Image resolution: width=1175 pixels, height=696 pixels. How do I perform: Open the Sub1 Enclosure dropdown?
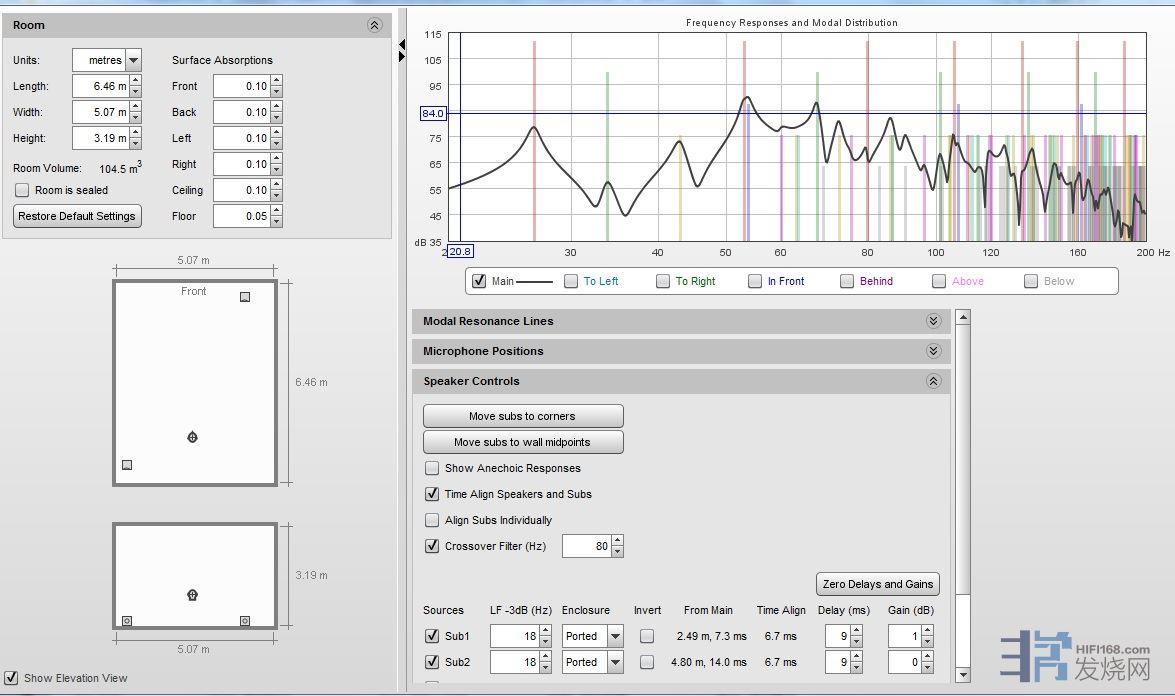pos(614,636)
